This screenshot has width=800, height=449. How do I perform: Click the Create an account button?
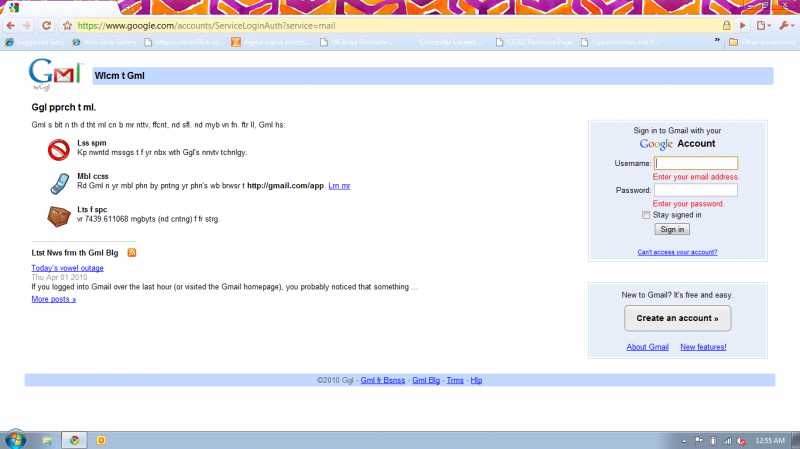pyautogui.click(x=678, y=318)
